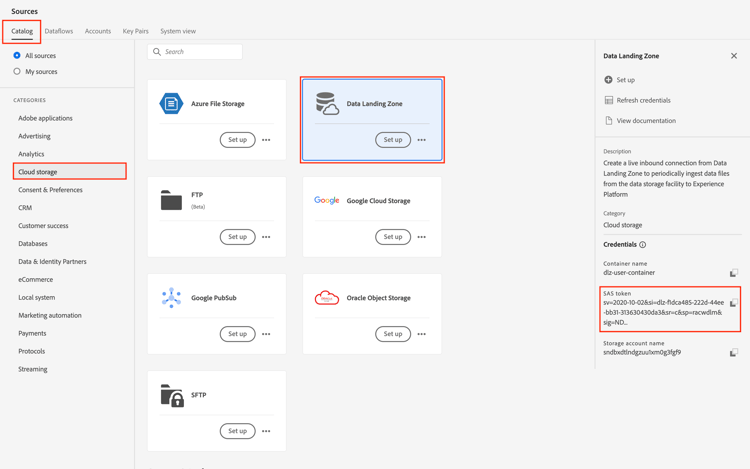Click the Data Landing Zone database icon

[327, 103]
